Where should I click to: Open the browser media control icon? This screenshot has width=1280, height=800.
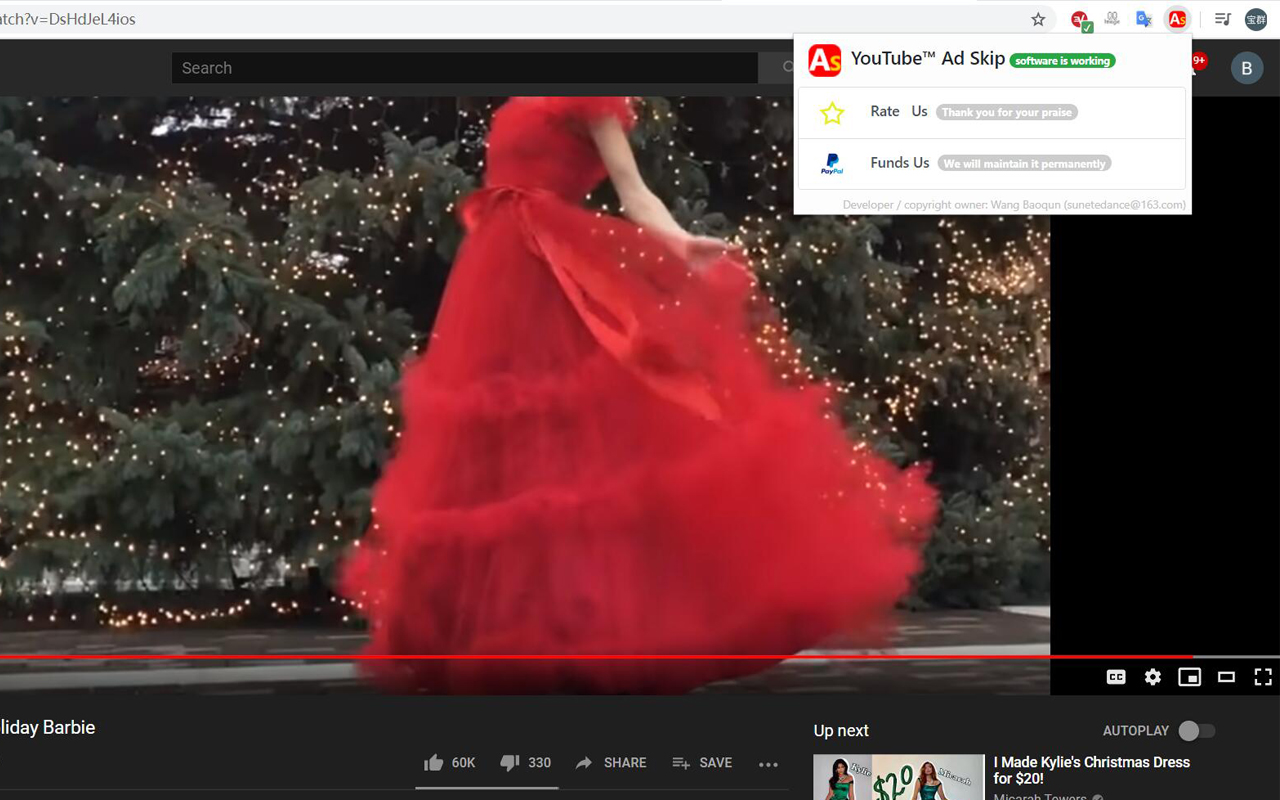click(1222, 19)
